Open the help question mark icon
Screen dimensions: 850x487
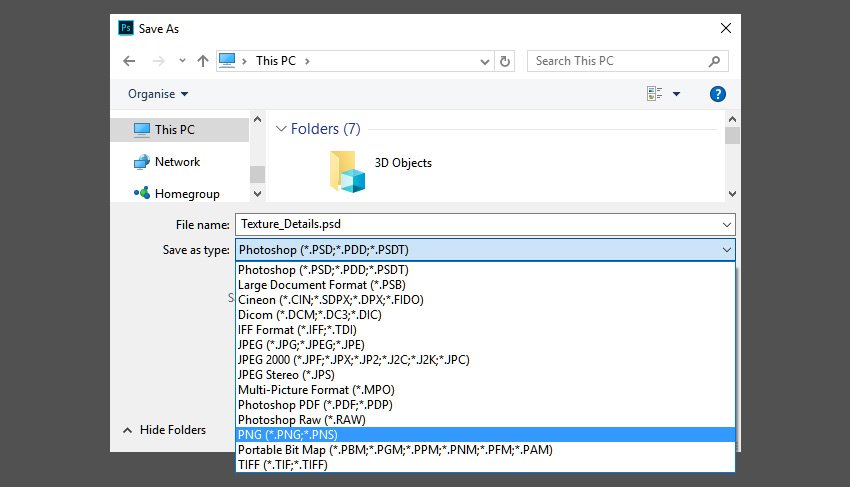717,94
